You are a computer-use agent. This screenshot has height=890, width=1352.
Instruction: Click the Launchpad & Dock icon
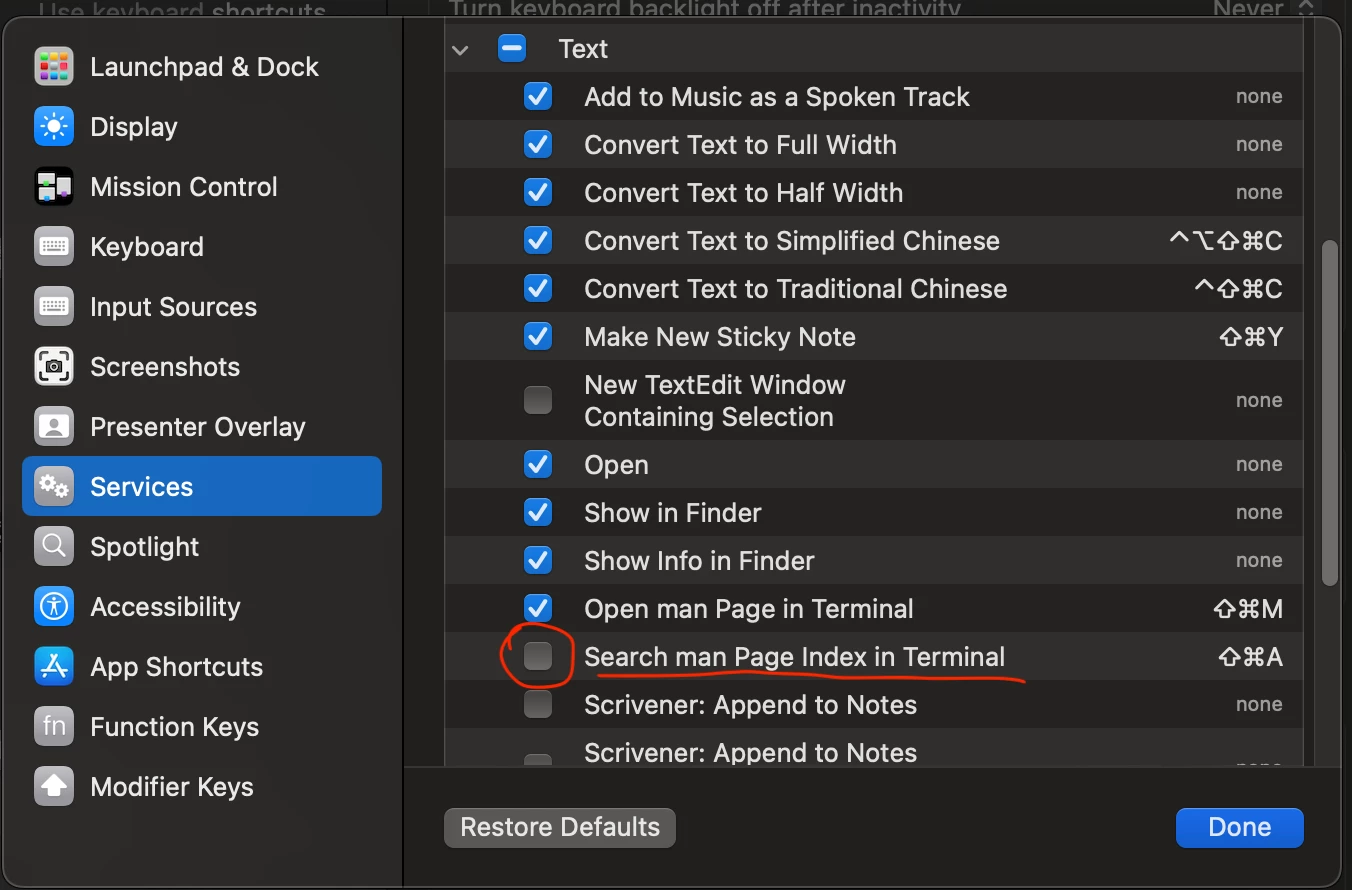pos(54,67)
